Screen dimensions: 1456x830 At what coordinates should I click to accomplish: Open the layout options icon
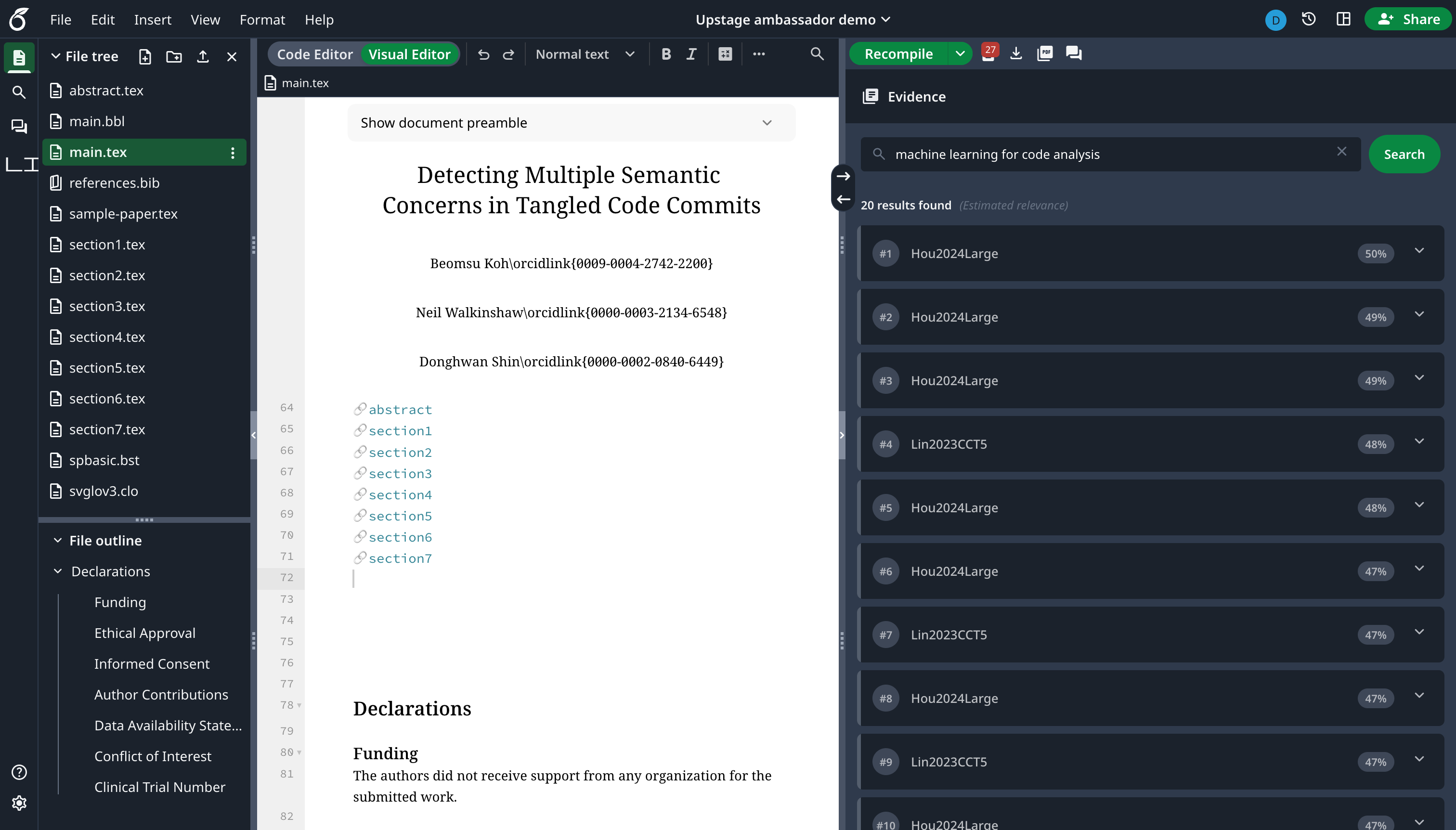pyautogui.click(x=1343, y=19)
